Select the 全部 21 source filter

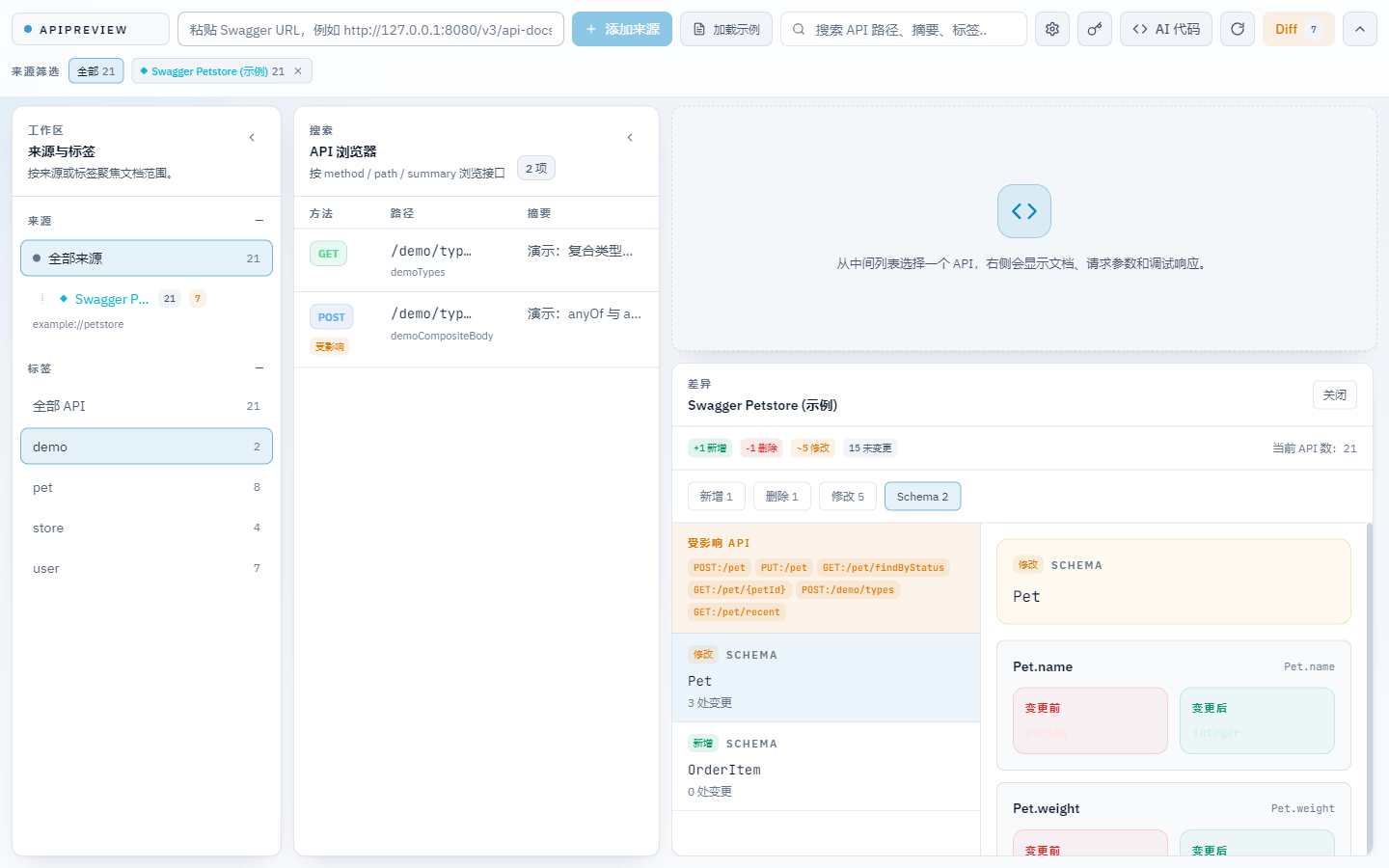pos(96,71)
